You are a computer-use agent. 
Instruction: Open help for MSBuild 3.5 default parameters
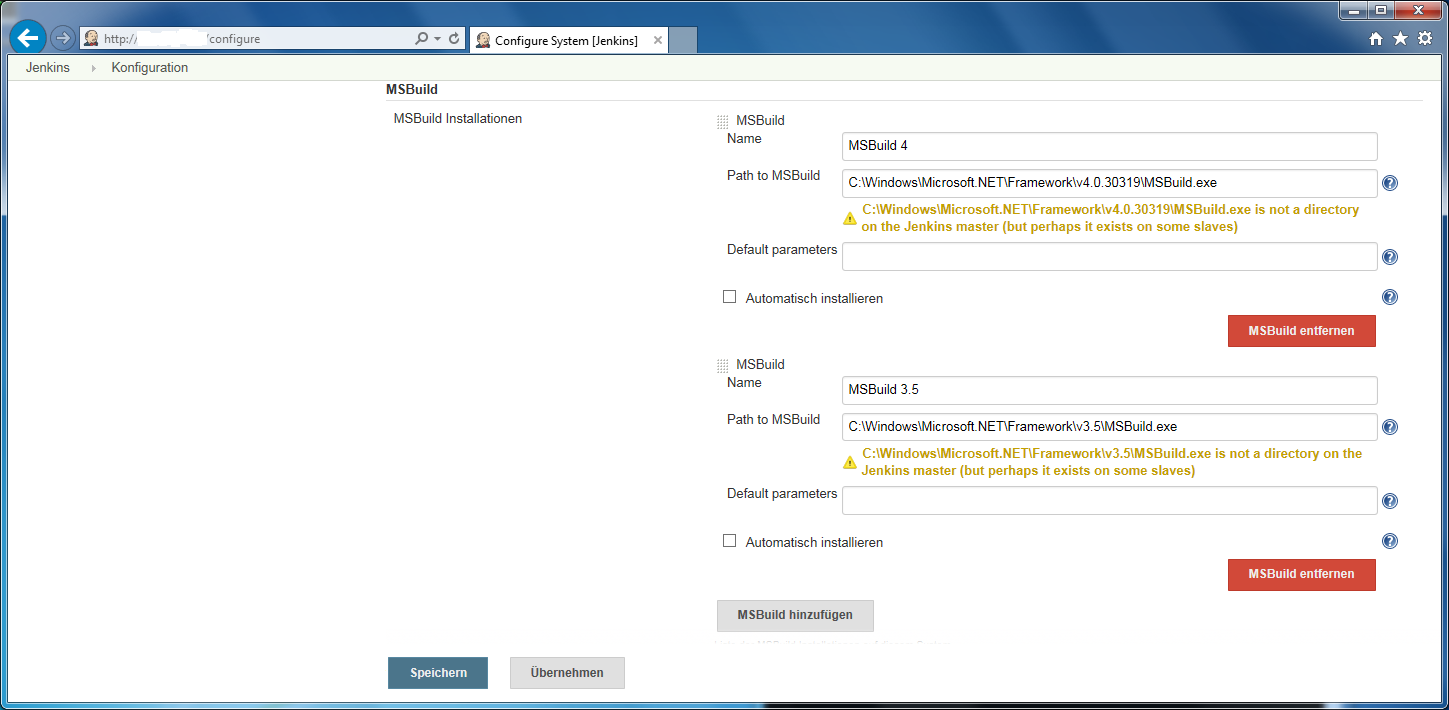tap(1389, 502)
